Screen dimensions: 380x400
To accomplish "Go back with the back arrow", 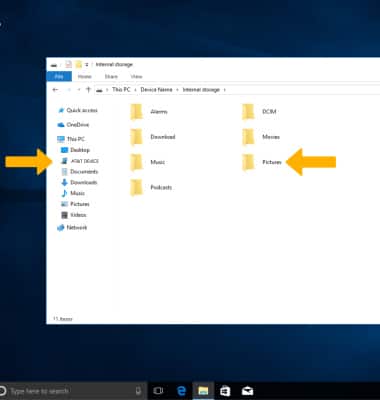I will tap(55, 90).
